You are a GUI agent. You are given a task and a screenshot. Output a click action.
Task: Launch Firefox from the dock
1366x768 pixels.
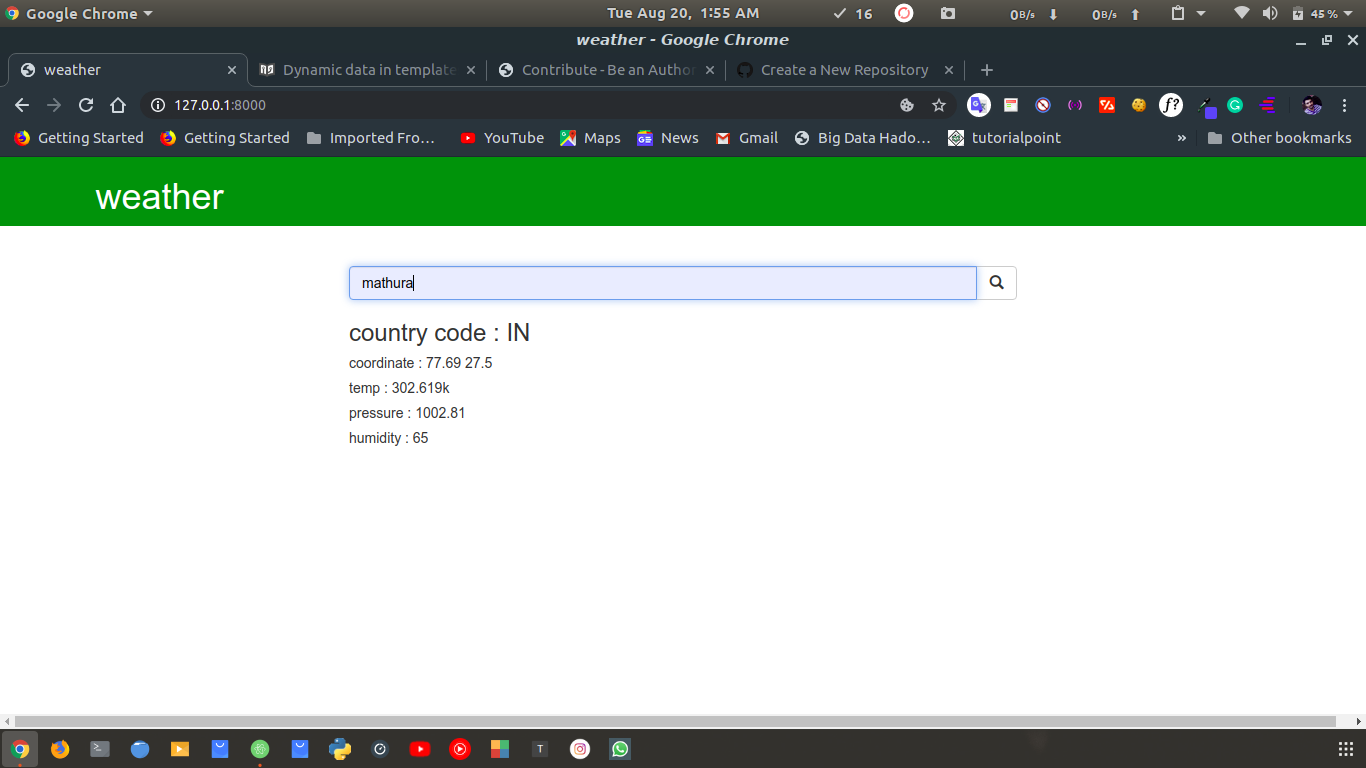[60, 748]
